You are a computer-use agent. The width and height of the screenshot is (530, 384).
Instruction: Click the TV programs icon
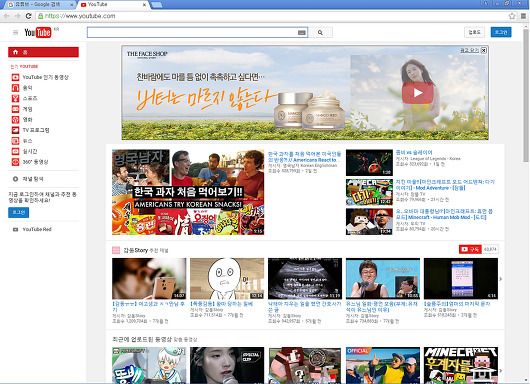(16, 130)
